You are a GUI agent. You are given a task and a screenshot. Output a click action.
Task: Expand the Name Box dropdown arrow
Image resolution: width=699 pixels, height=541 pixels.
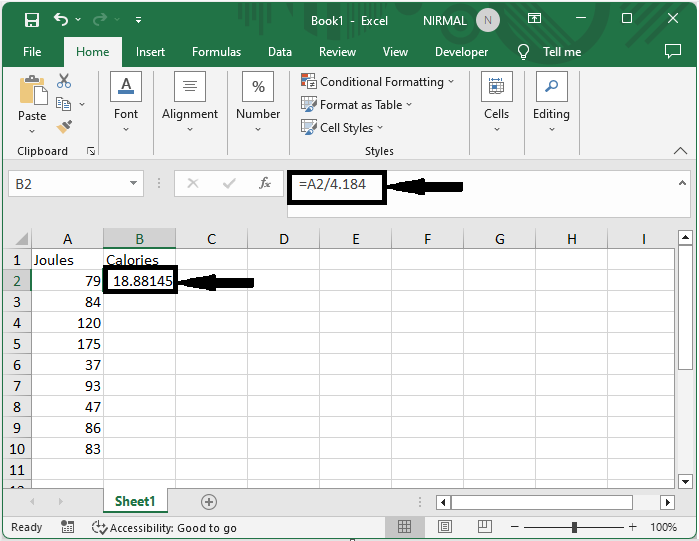point(133,183)
